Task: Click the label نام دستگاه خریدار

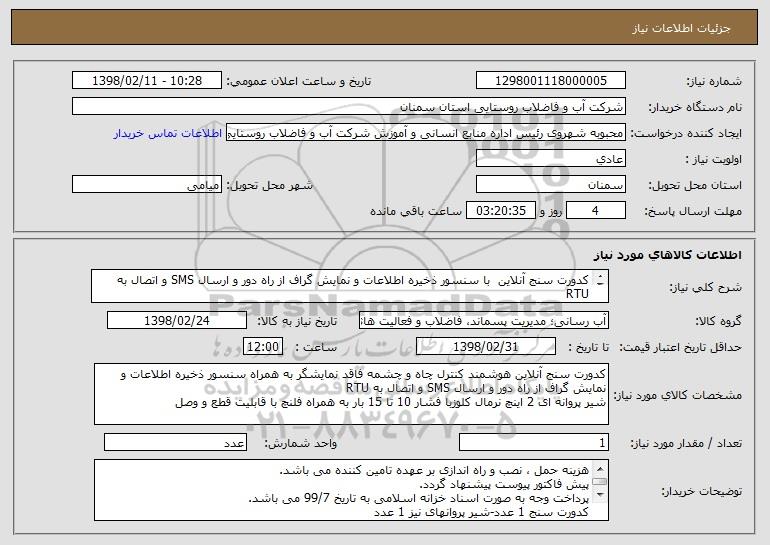Action: point(695,107)
